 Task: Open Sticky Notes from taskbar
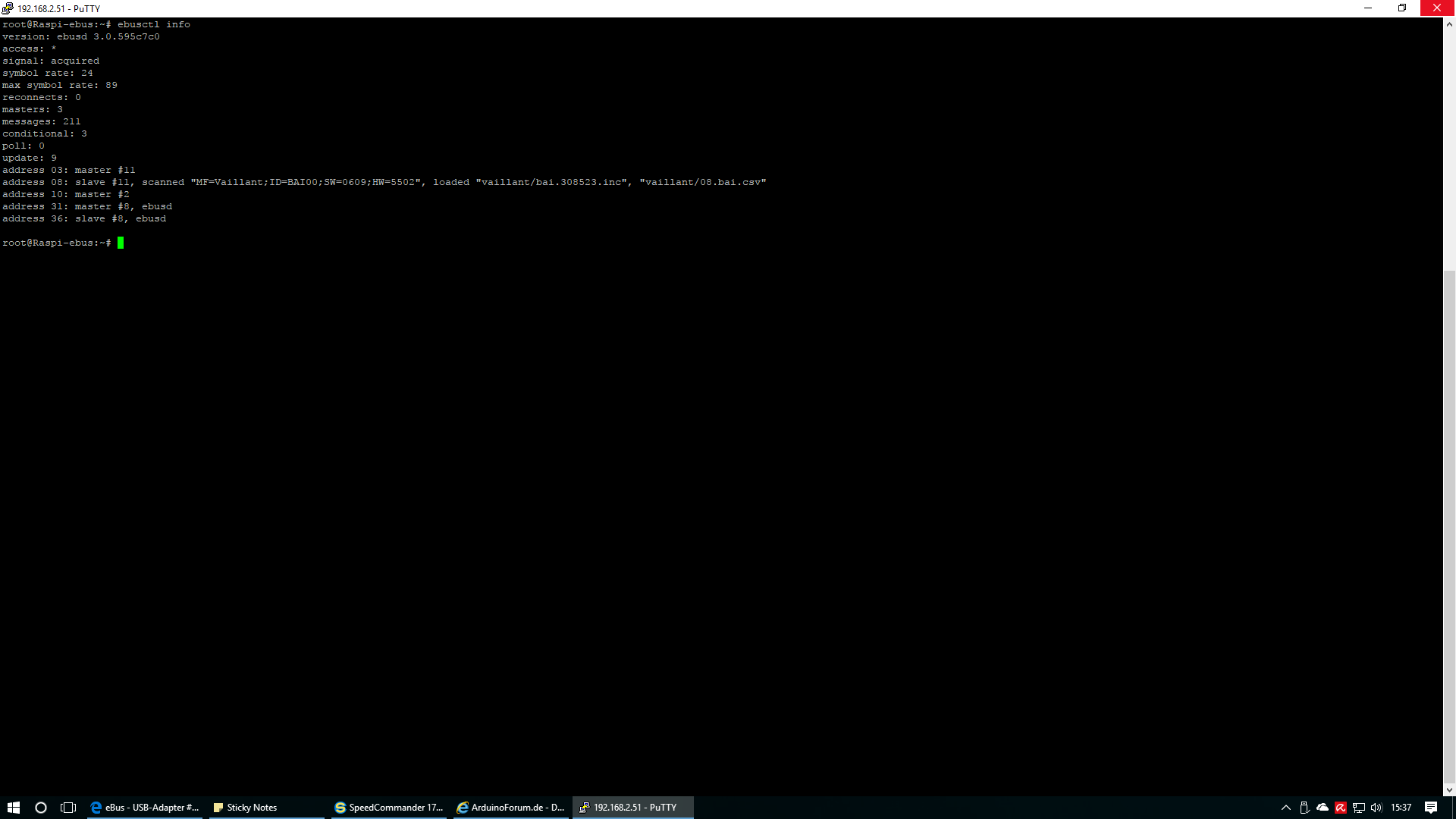coord(265,808)
